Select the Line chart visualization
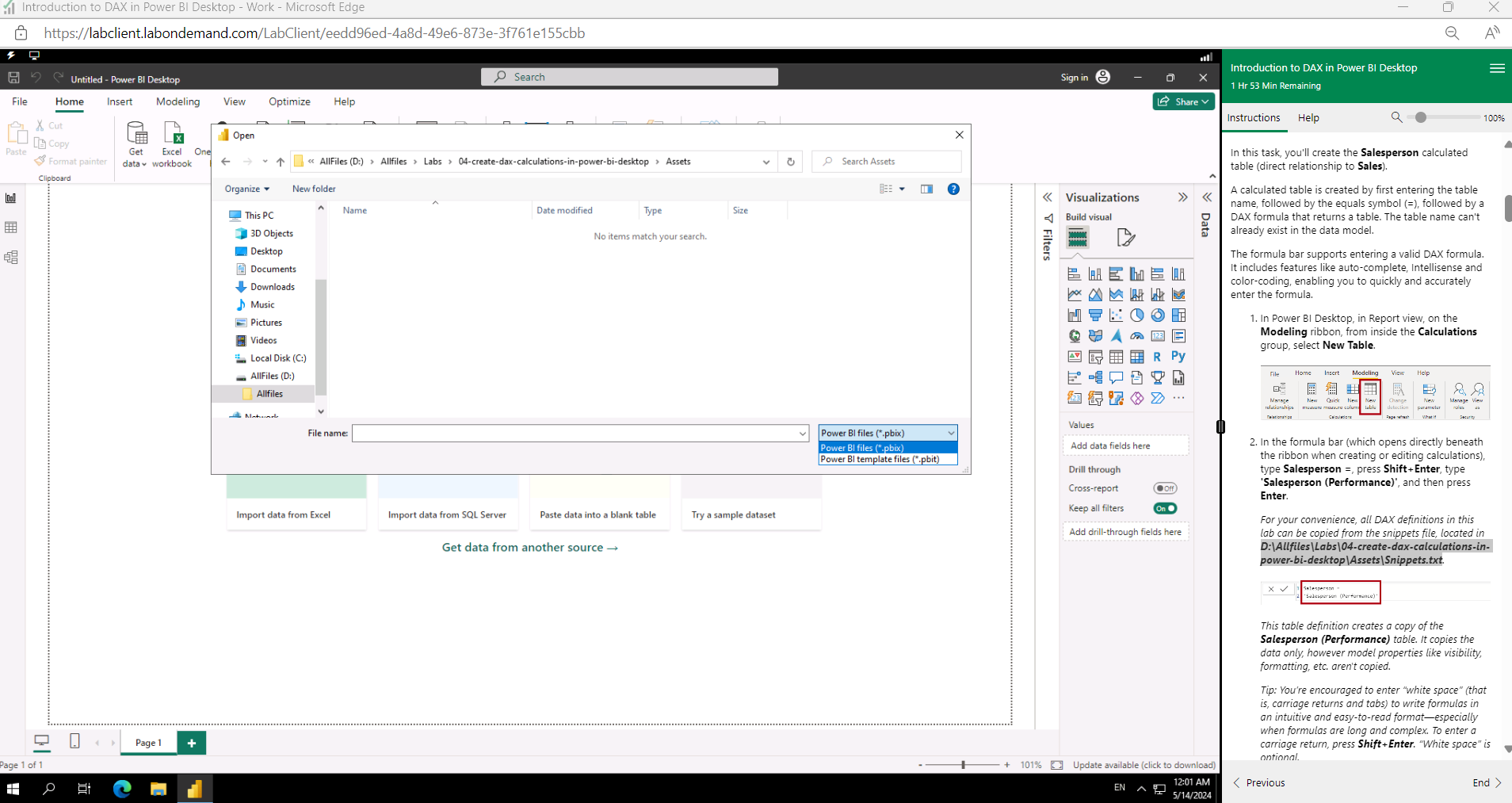The width and height of the screenshot is (1512, 803). click(1075, 294)
